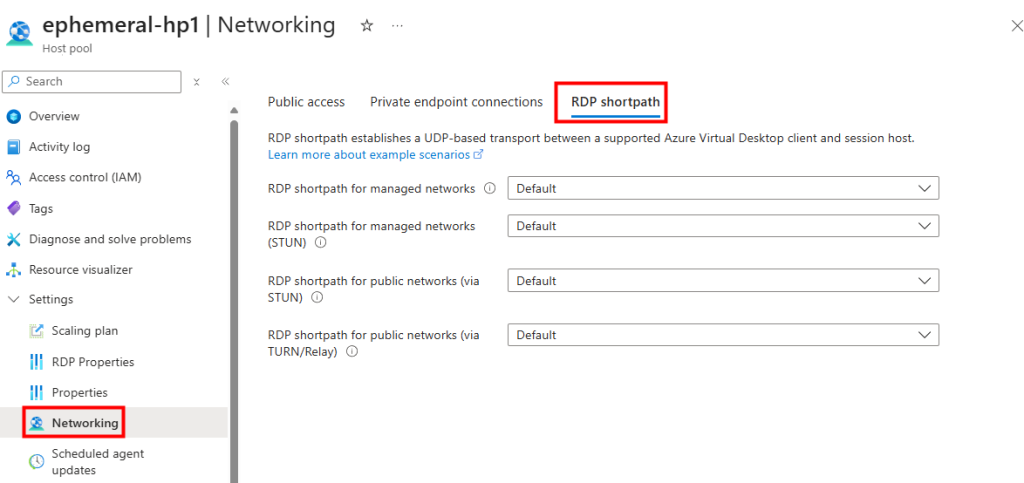Viewport: 1024px width, 483px height.
Task: Click the Activity log icon
Action: coord(14,147)
